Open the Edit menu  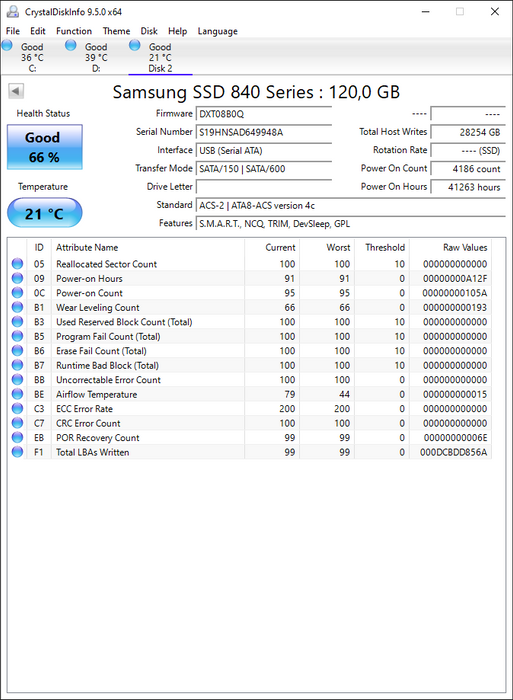tap(38, 31)
